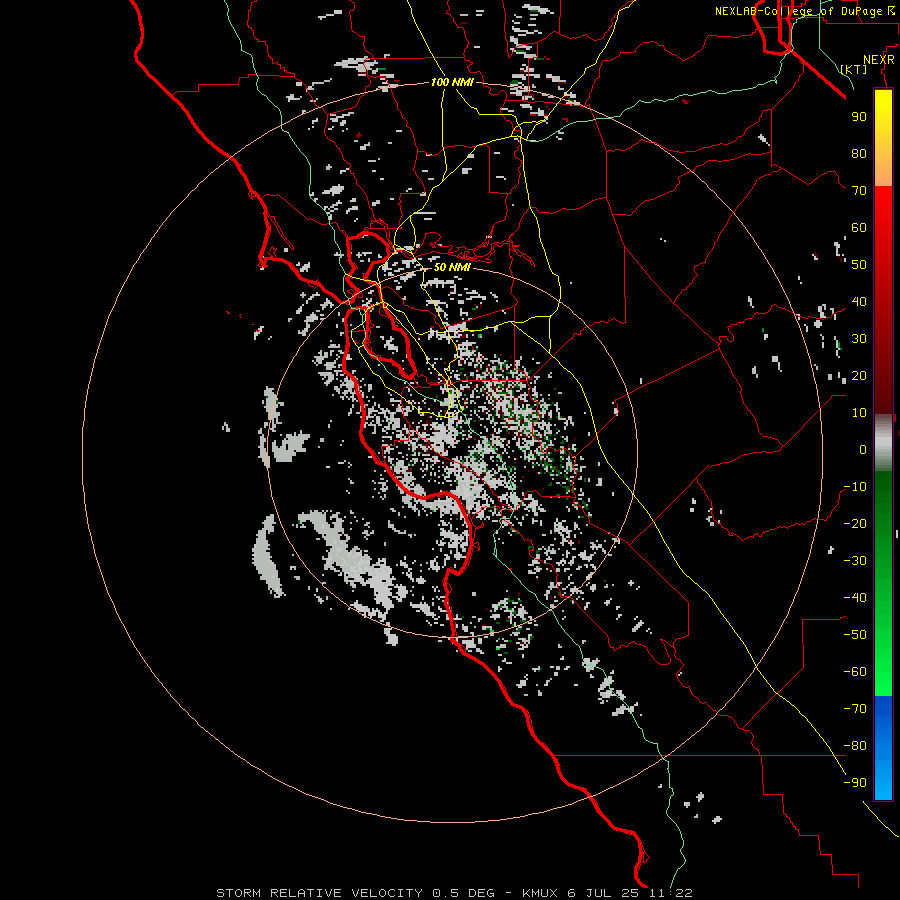Click the [KT] units label above the scale
Image resolution: width=900 pixels, height=900 pixels.
(854, 69)
